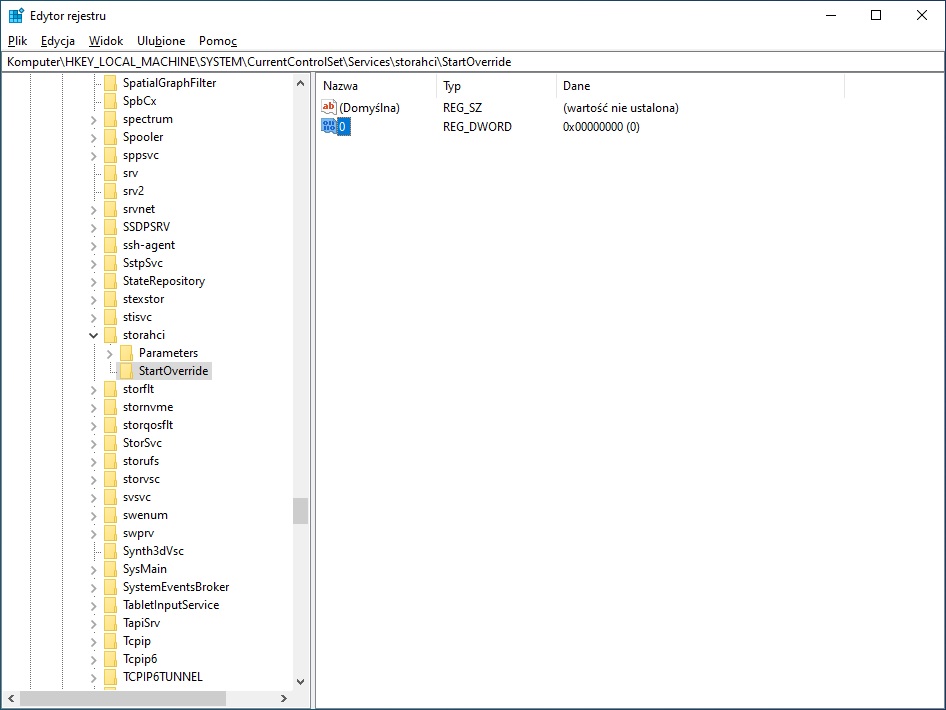Click the (Domyślna) string value icon
The width and height of the screenshot is (946, 710).
click(329, 107)
